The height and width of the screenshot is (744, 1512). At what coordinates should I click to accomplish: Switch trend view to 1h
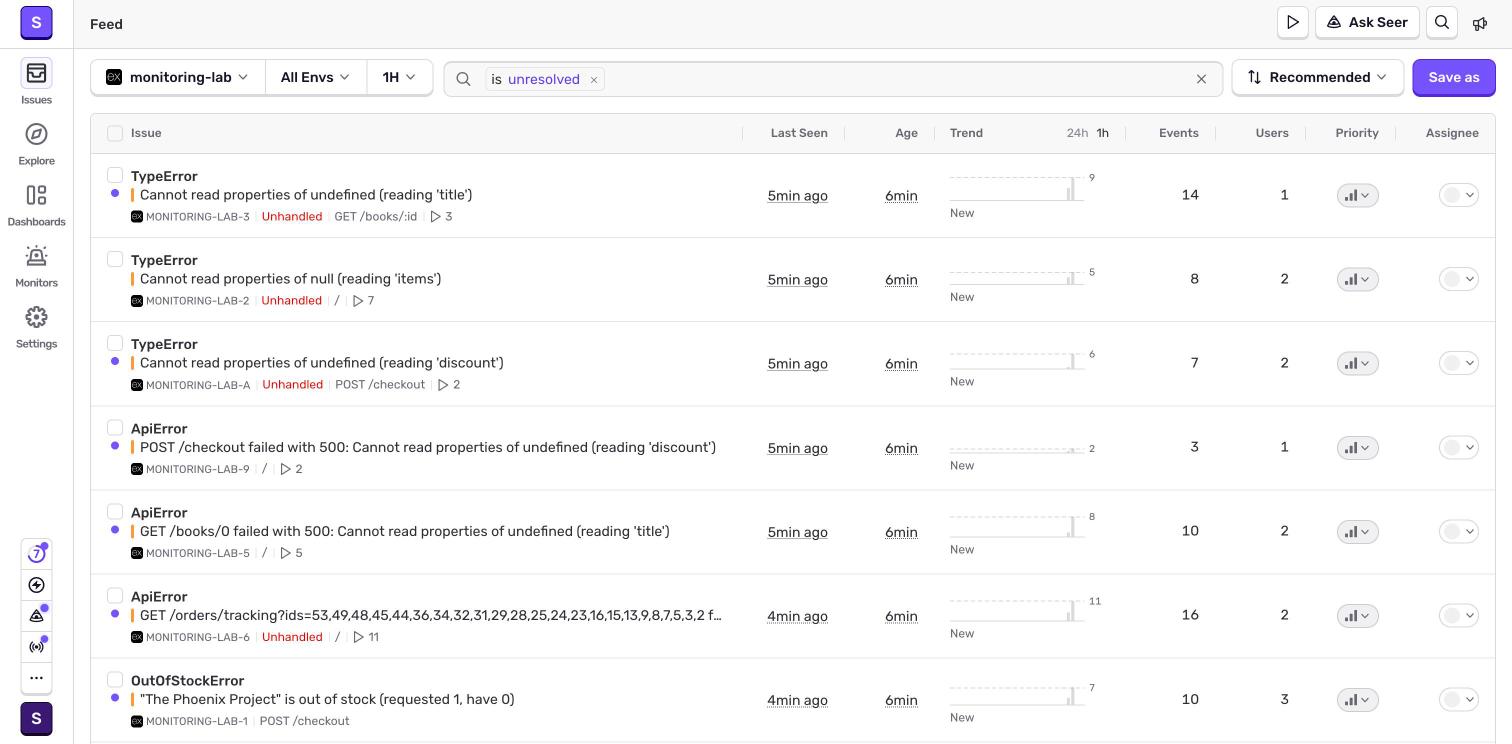pos(1102,133)
